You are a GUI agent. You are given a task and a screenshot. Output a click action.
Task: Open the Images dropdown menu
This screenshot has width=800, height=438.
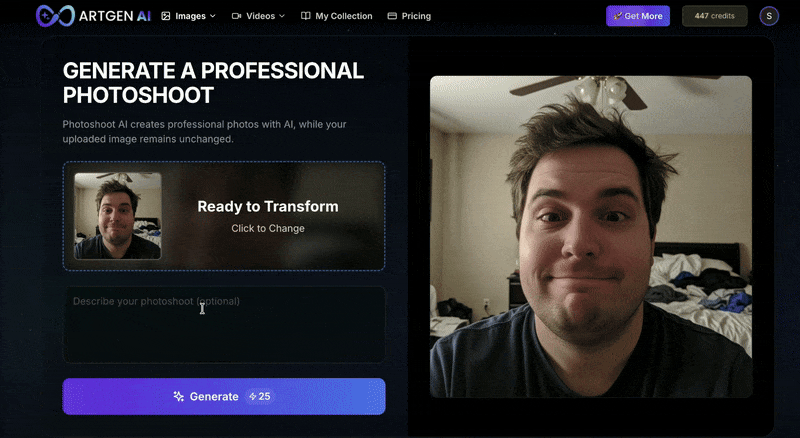[x=188, y=16]
